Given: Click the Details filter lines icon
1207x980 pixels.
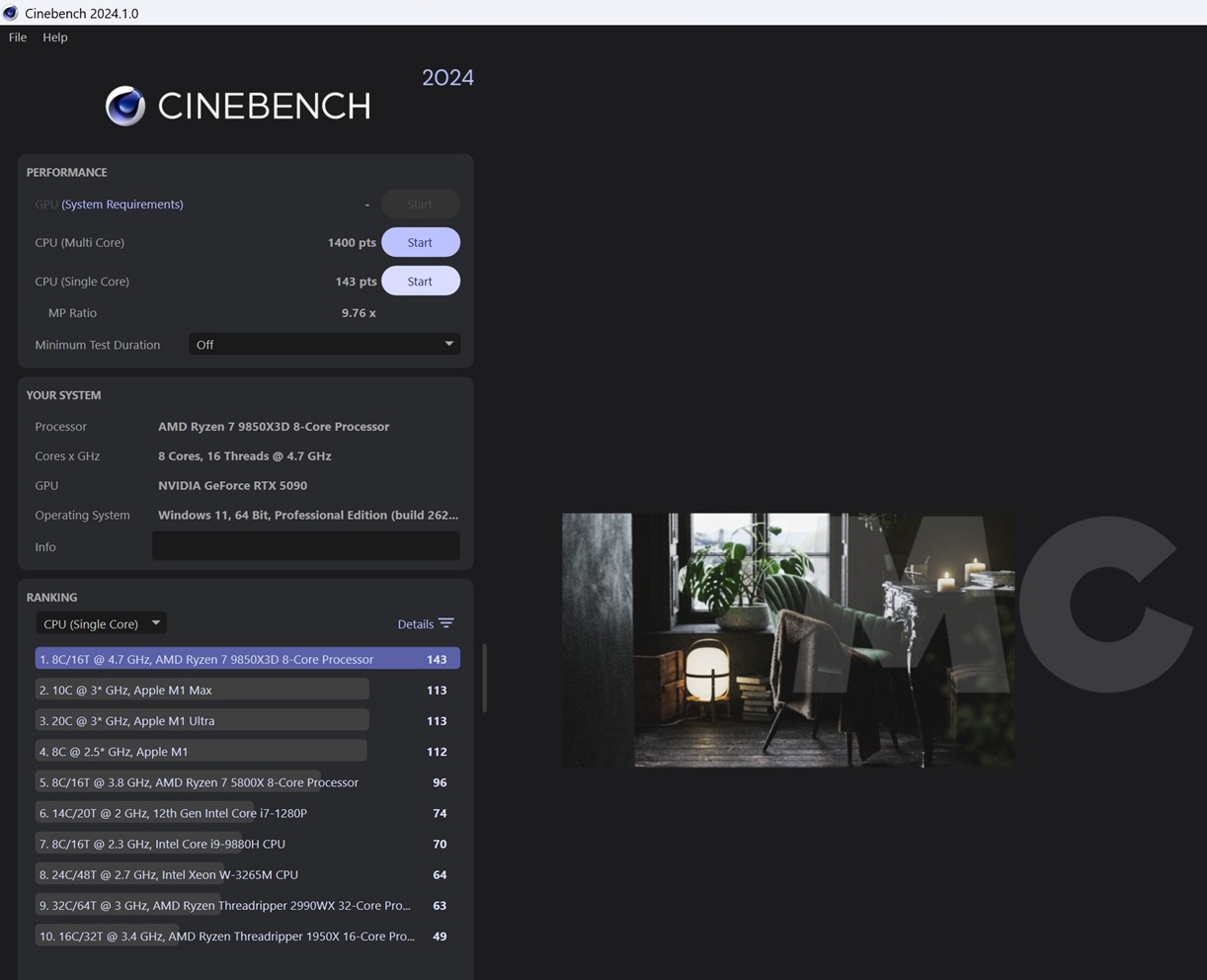Looking at the screenshot, I should point(446,623).
